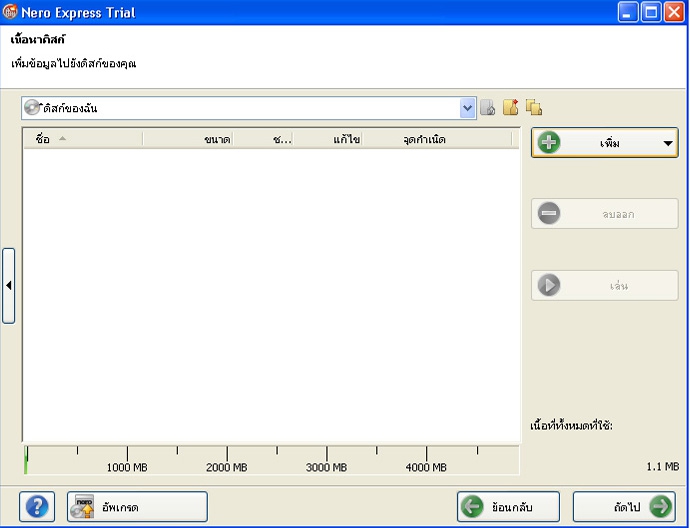Open help with the question mark button
Viewport: 690px width, 528px height.
[37, 507]
